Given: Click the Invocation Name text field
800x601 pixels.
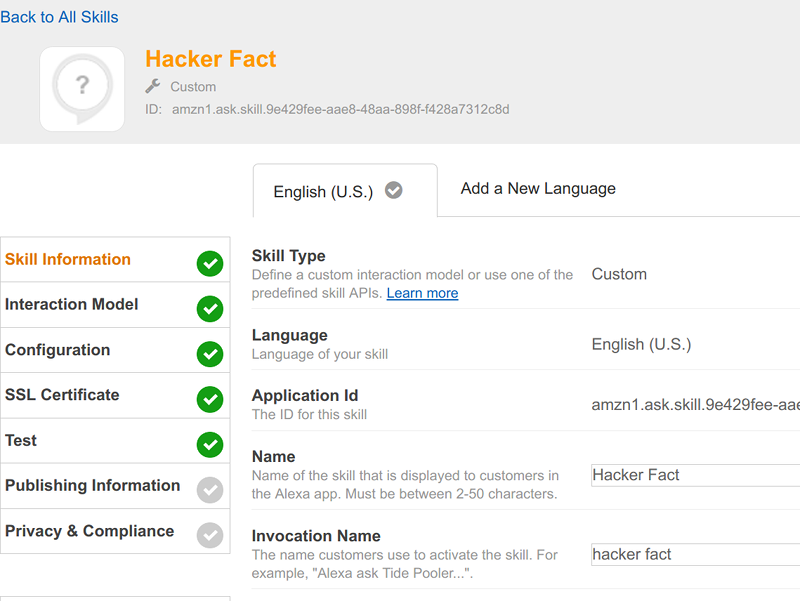Looking at the screenshot, I should [695, 555].
